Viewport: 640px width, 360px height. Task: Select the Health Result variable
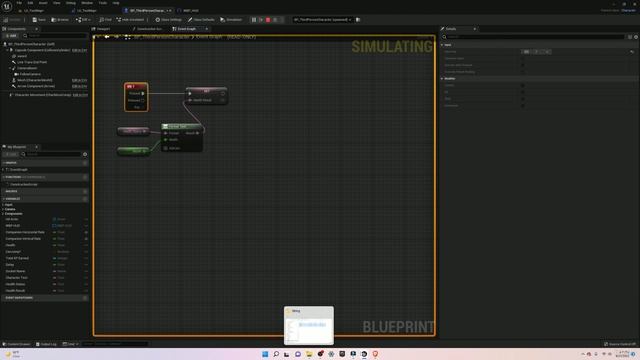pos(45,291)
